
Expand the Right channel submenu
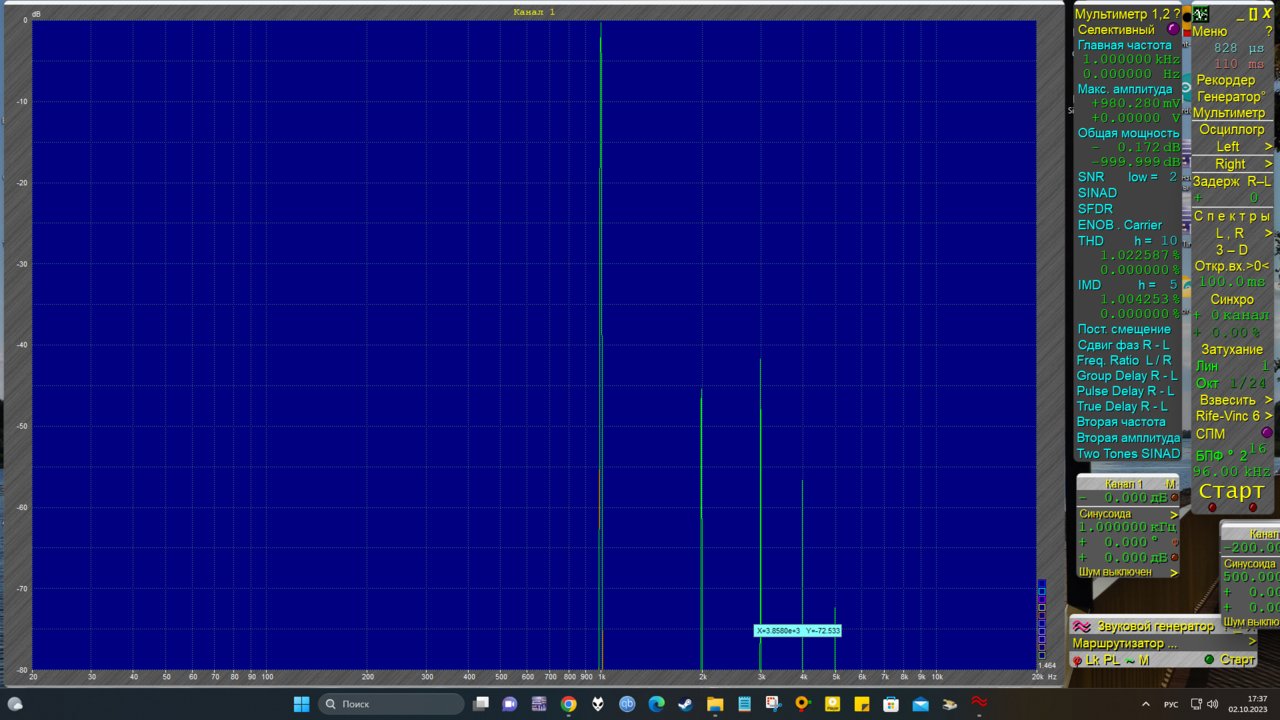[x=1268, y=164]
